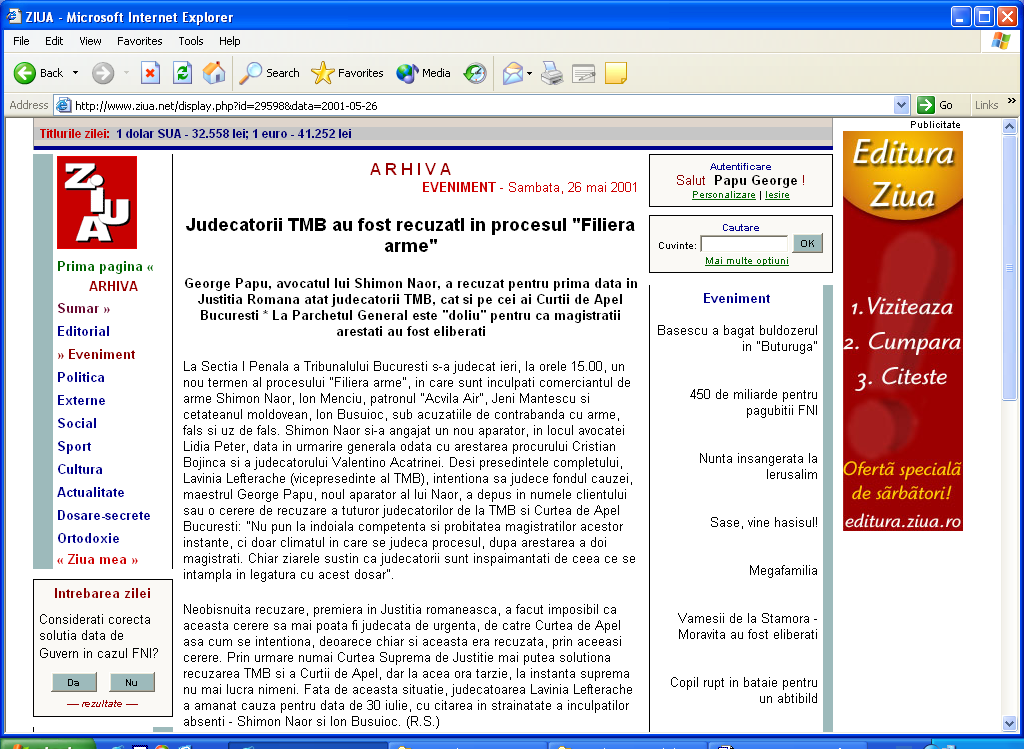Image resolution: width=1028 pixels, height=749 pixels.
Task: Click the Cuvinte search input field
Action: coord(744,244)
